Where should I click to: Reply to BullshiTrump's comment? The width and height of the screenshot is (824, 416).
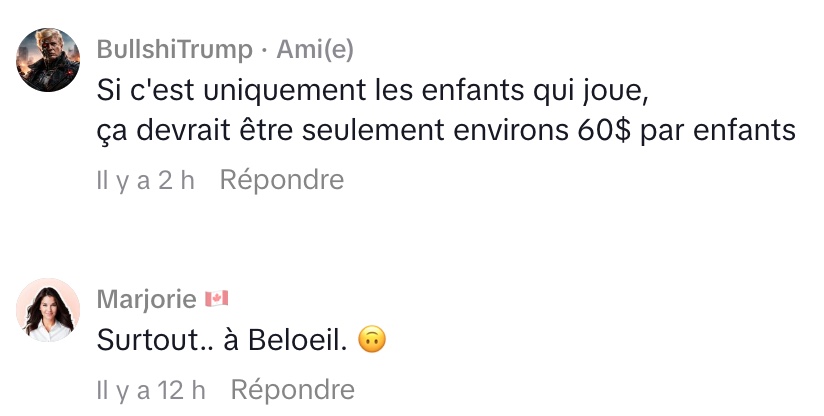pyautogui.click(x=281, y=180)
